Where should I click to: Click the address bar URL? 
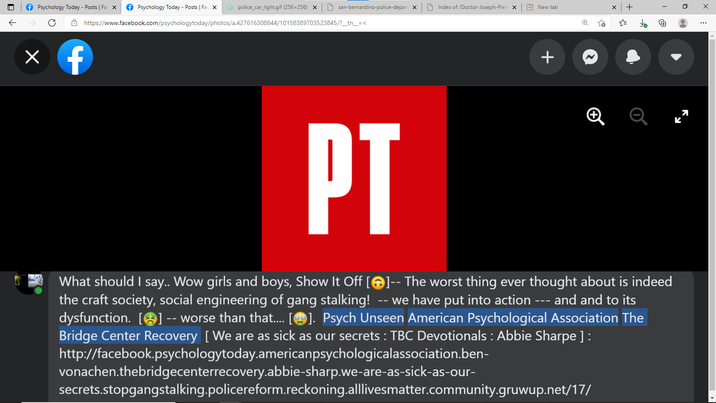pos(225,23)
